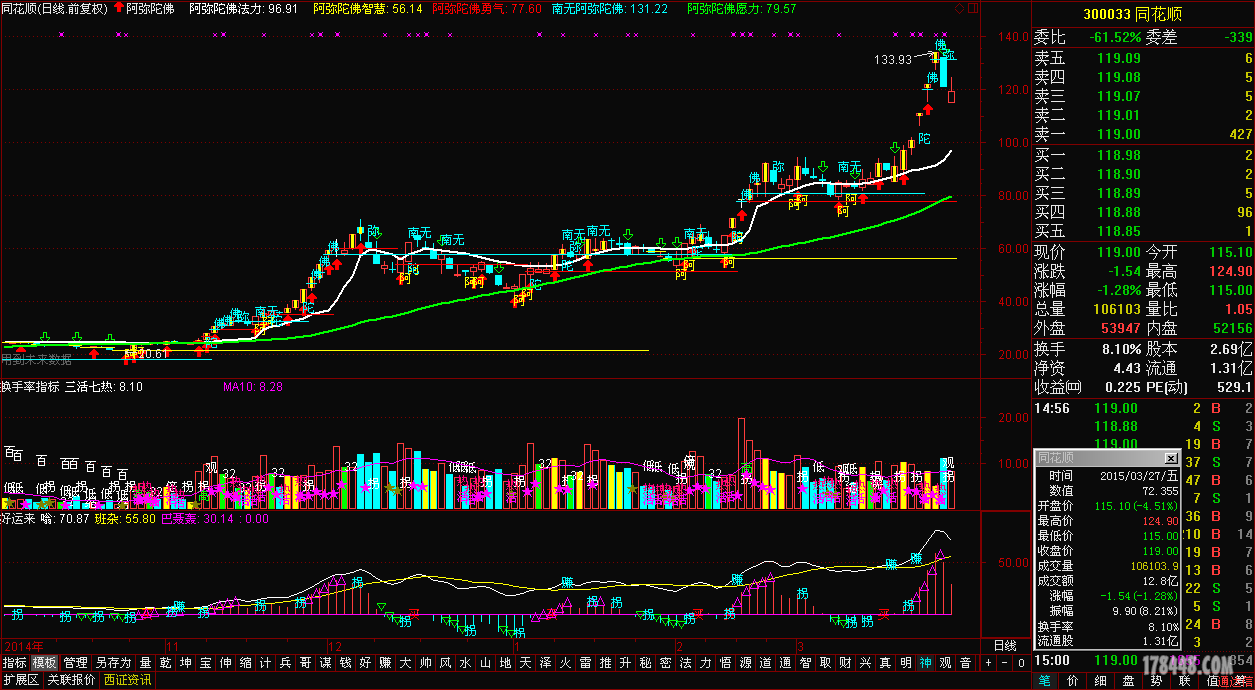1255x690 pixels.
Task: Select the 雷 template button
Action: [585, 662]
